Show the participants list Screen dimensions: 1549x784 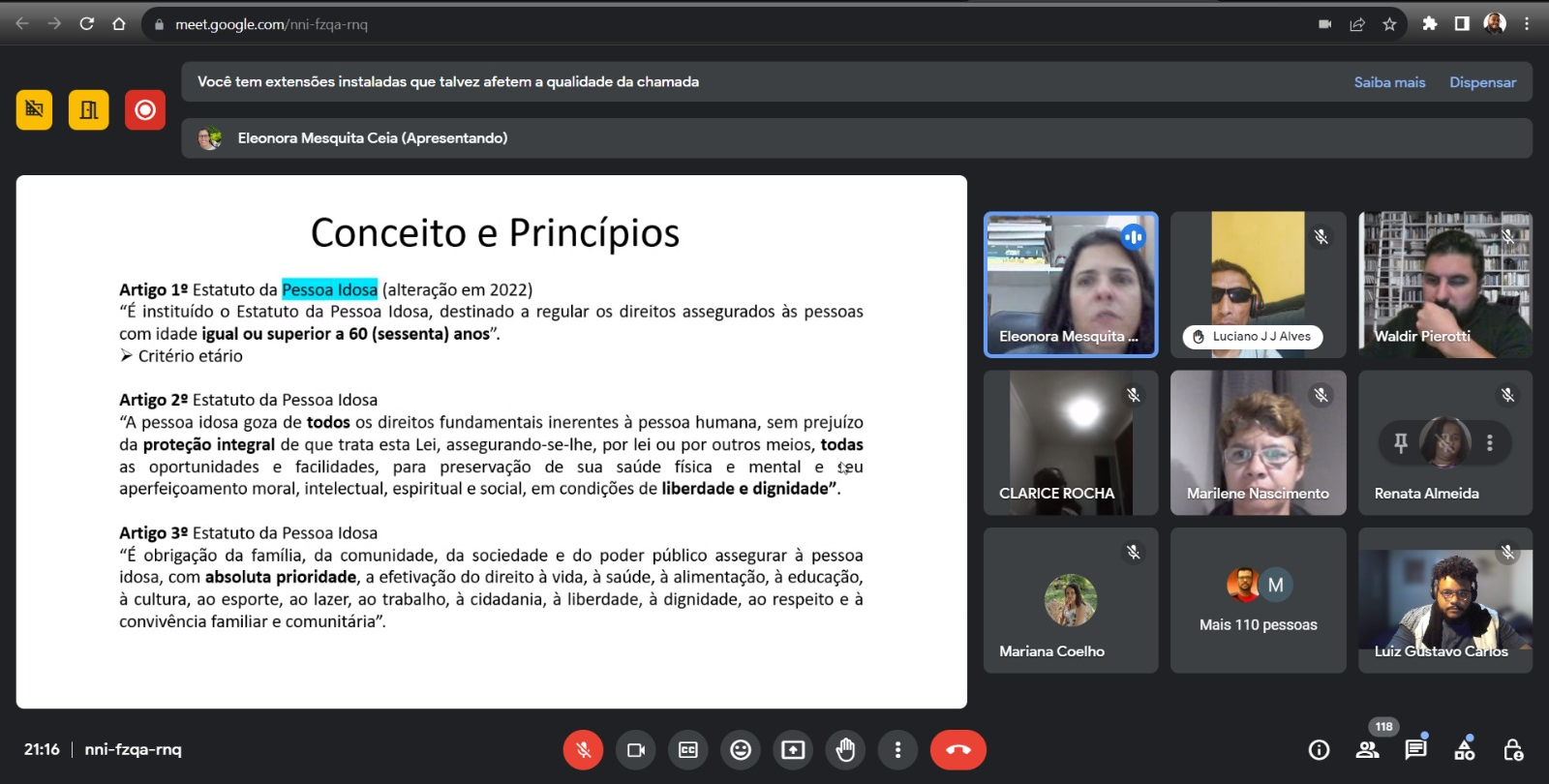1367,750
